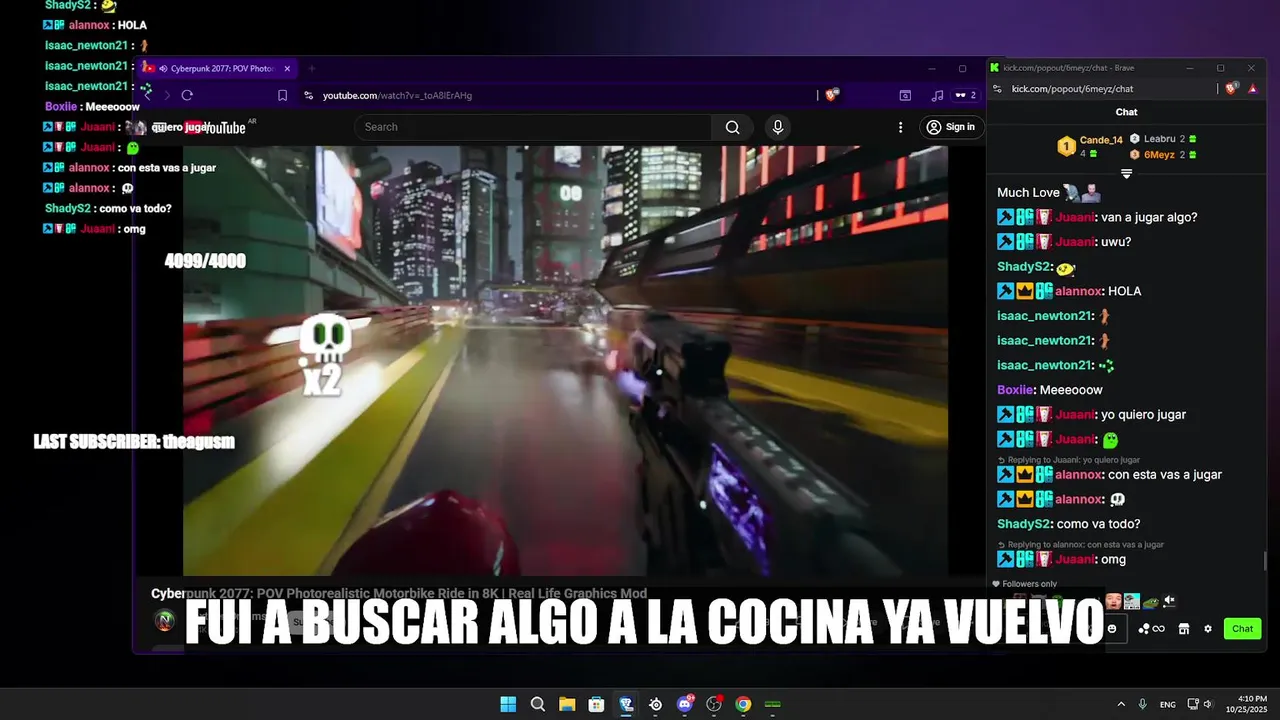This screenshot has height=720, width=1280.
Task: Open Windows taskbar Search
Action: 538,704
